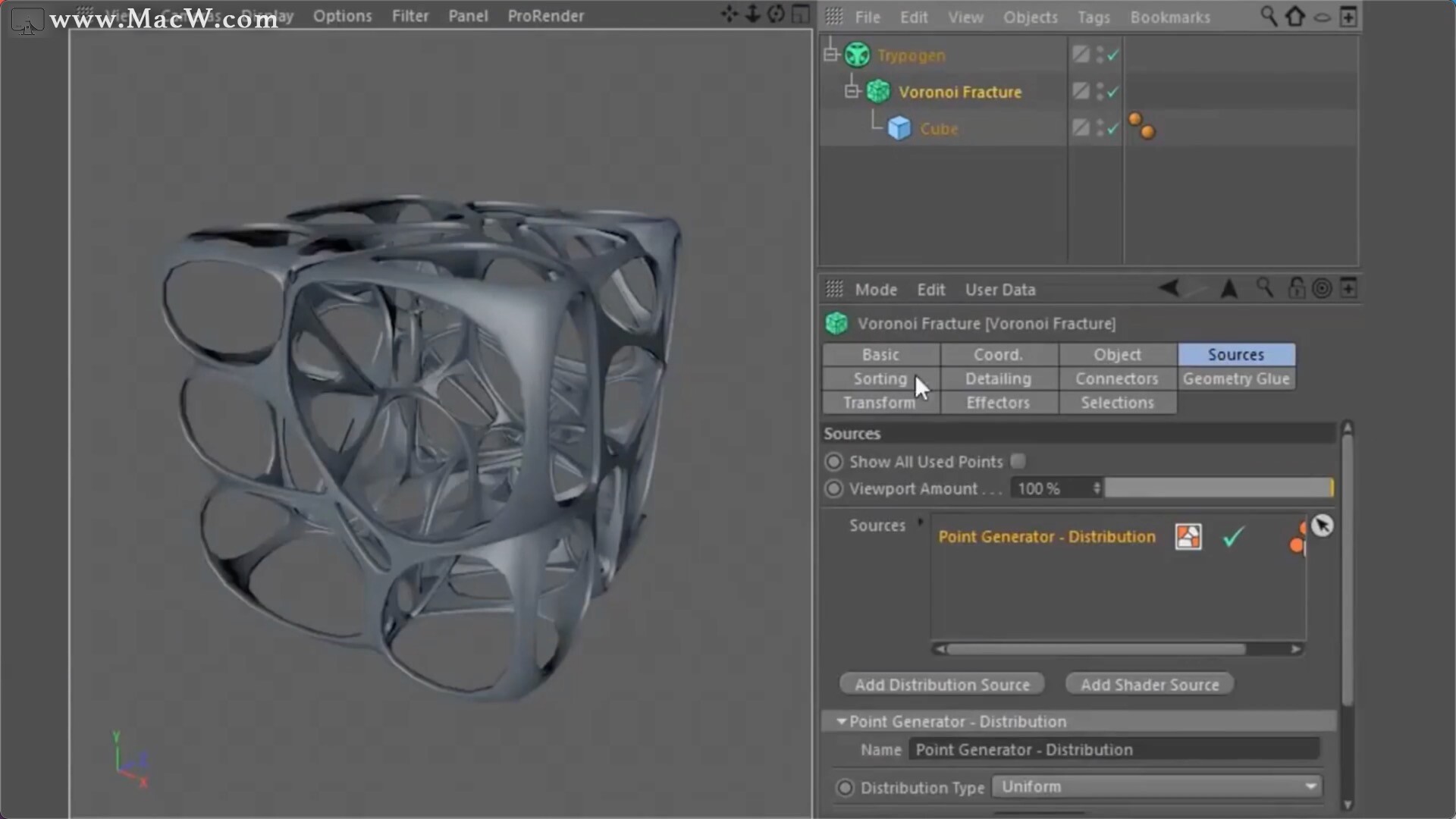Screen dimensions: 1456x819
Task: Open the Objects menu
Action: [x=1030, y=17]
